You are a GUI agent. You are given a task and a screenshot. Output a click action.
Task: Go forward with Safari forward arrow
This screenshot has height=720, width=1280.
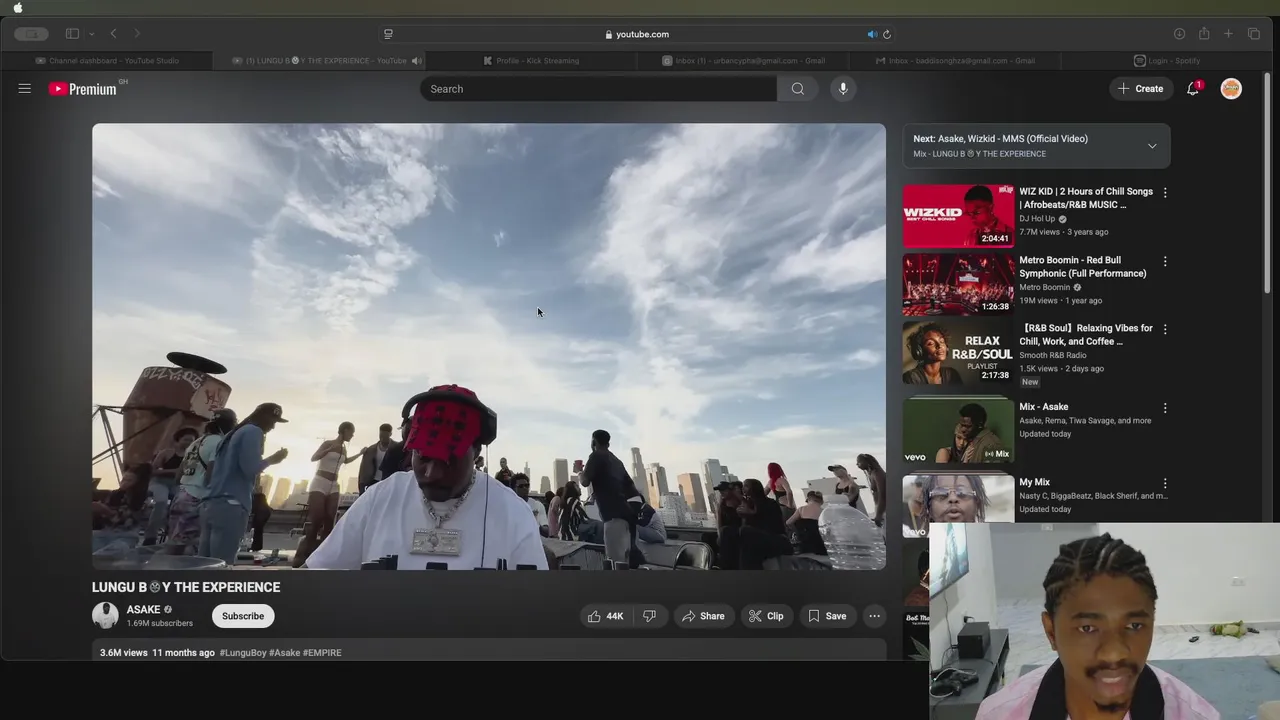pyautogui.click(x=137, y=34)
